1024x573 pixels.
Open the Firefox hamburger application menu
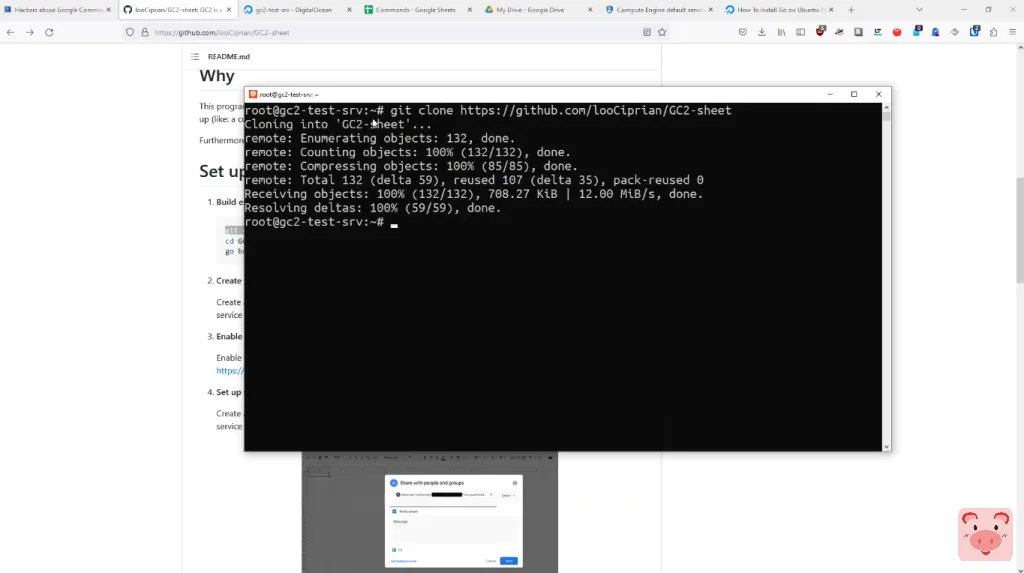coord(1012,32)
